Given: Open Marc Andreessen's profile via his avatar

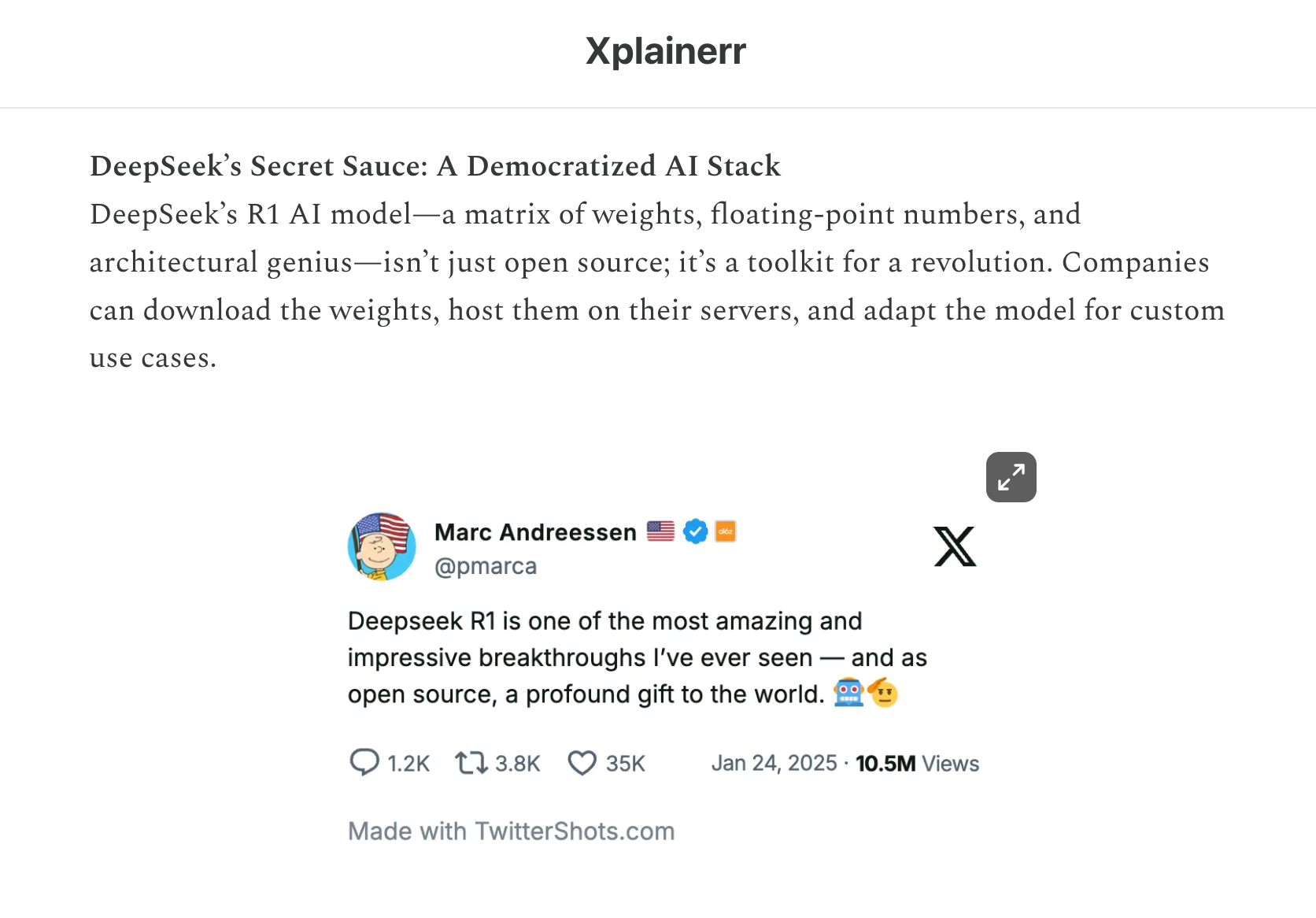Looking at the screenshot, I should 381,546.
